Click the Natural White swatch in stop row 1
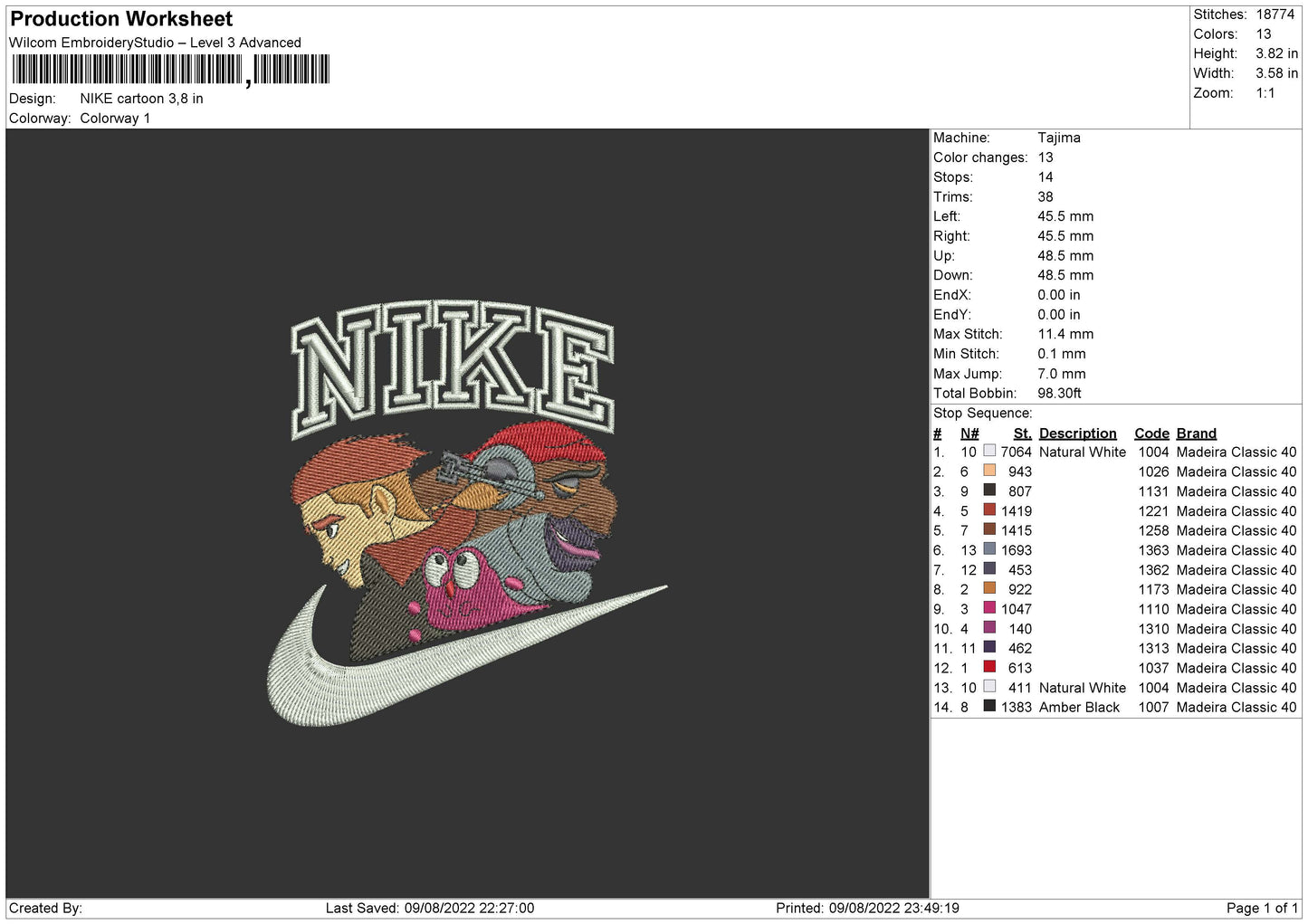Image resolution: width=1308 pixels, height=924 pixels. point(989,451)
